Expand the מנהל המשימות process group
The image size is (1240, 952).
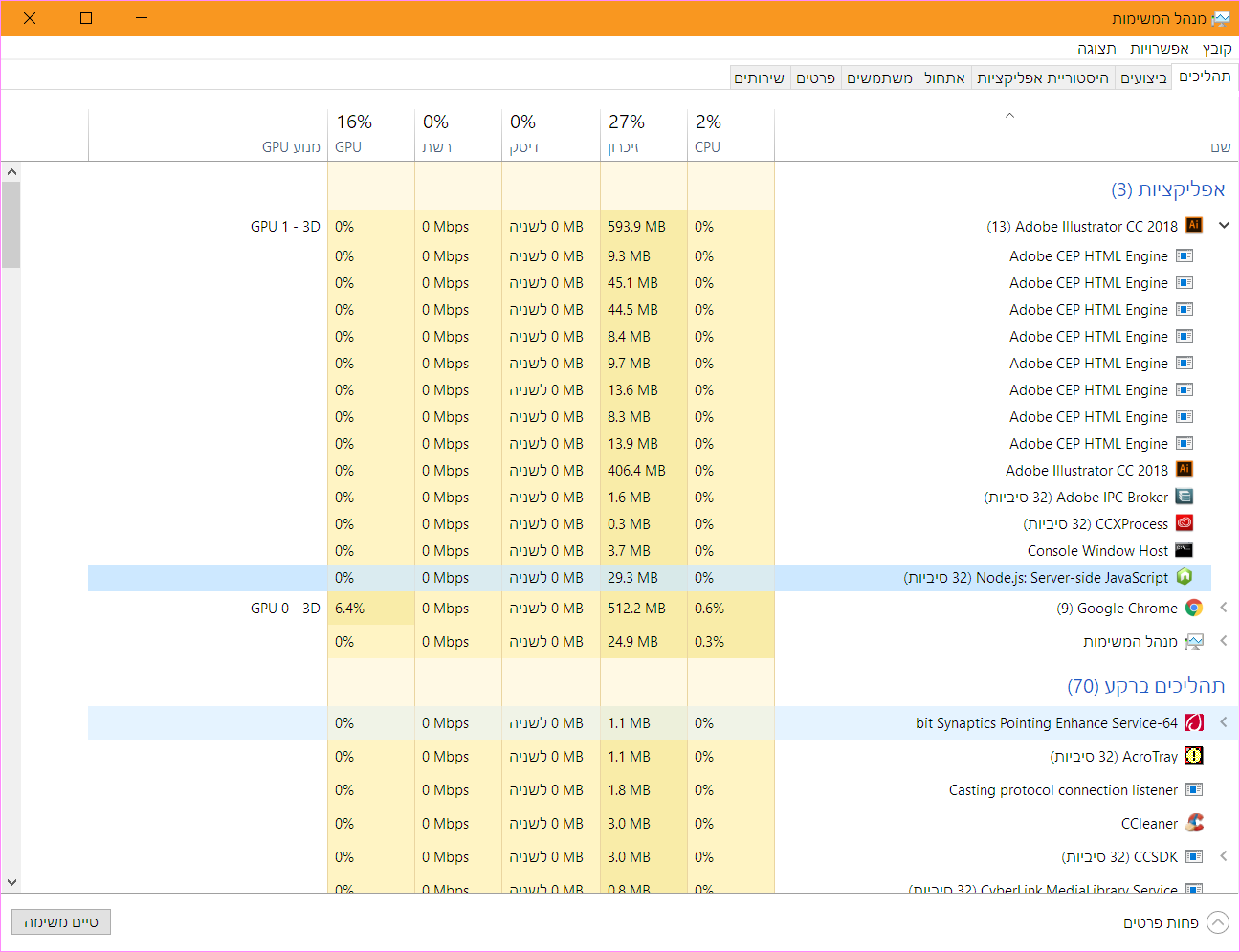click(1224, 641)
